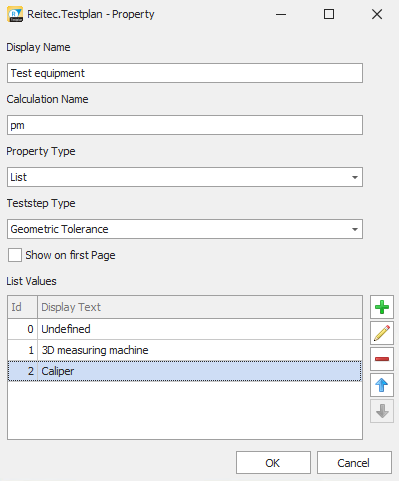Move Caliper entry up with blue arrow
This screenshot has height=481, width=399.
[x=382, y=385]
